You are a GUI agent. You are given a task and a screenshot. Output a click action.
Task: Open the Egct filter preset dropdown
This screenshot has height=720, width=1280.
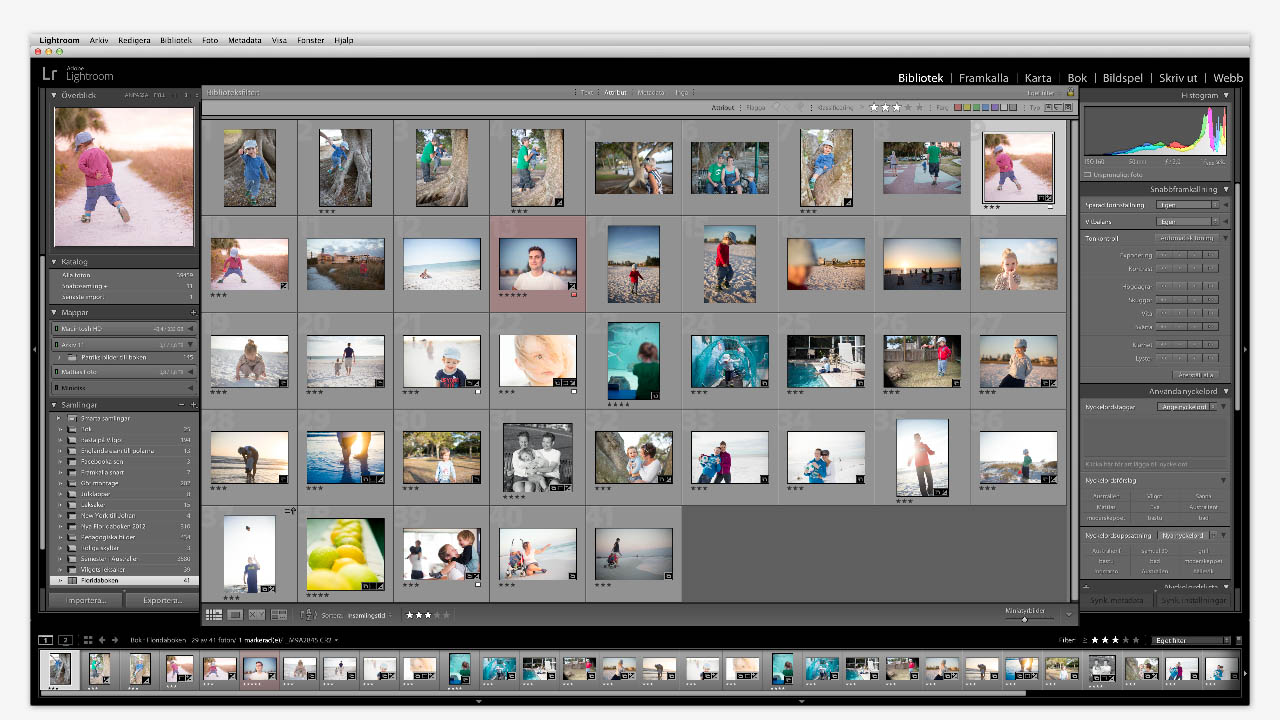pyautogui.click(x=1190, y=640)
